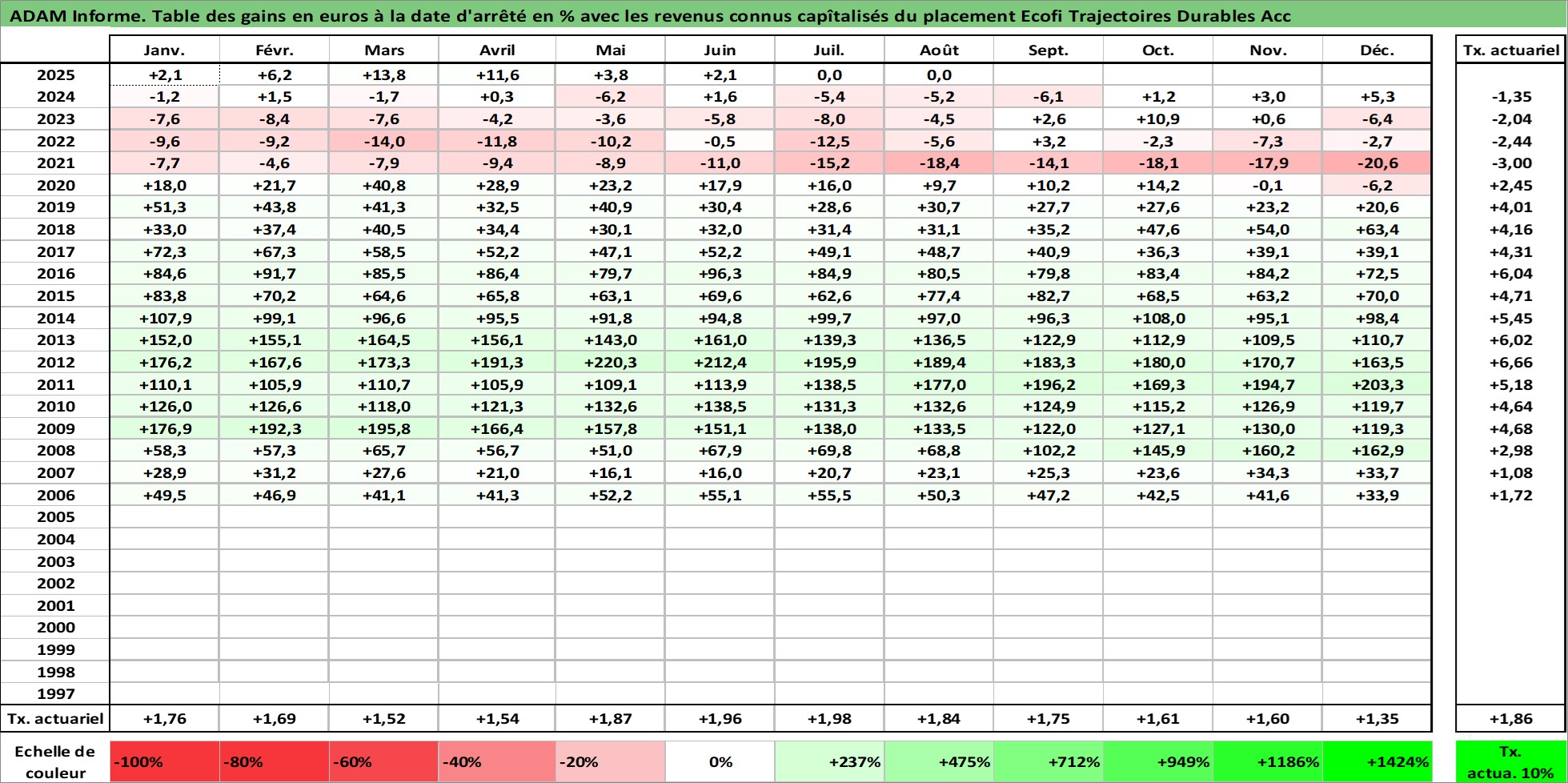Click overall actuarial rate +1,86
The image size is (1568, 783).
point(1511,718)
